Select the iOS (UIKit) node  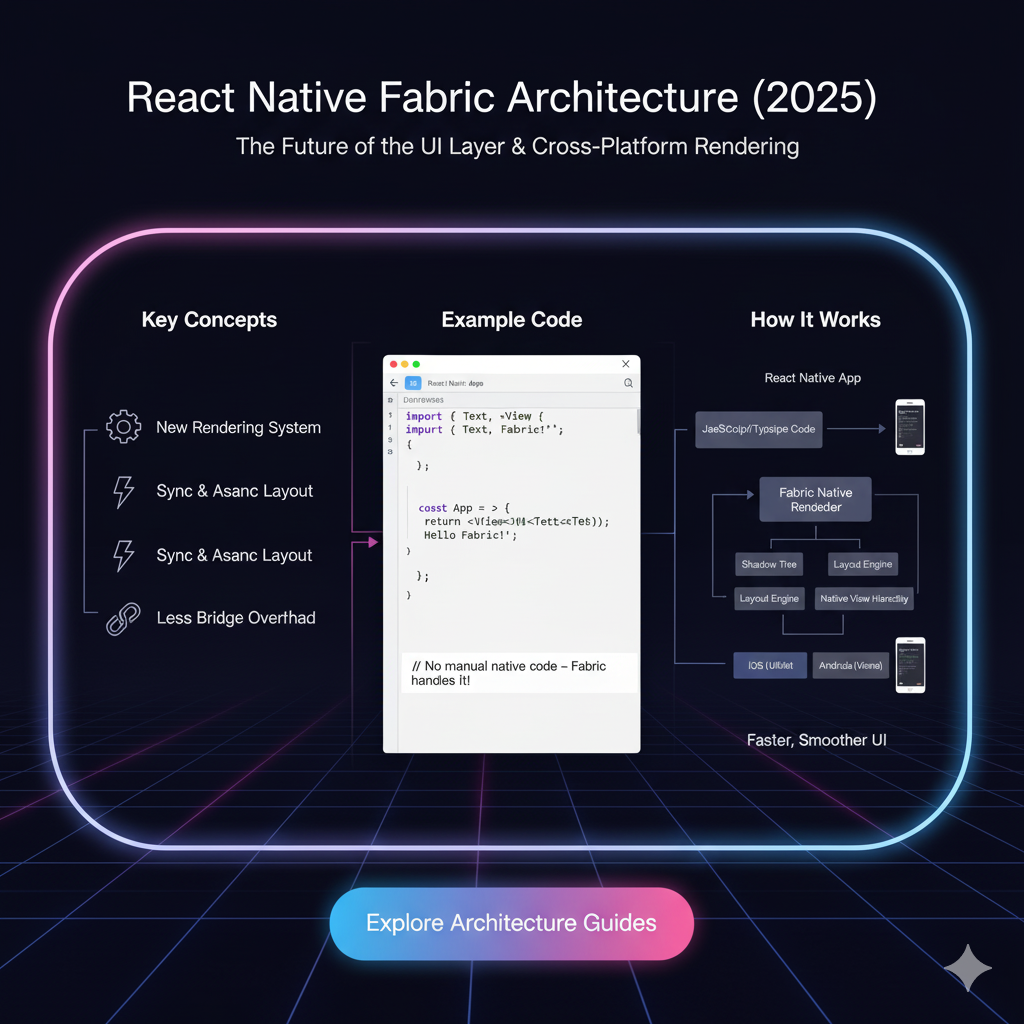[x=769, y=665]
